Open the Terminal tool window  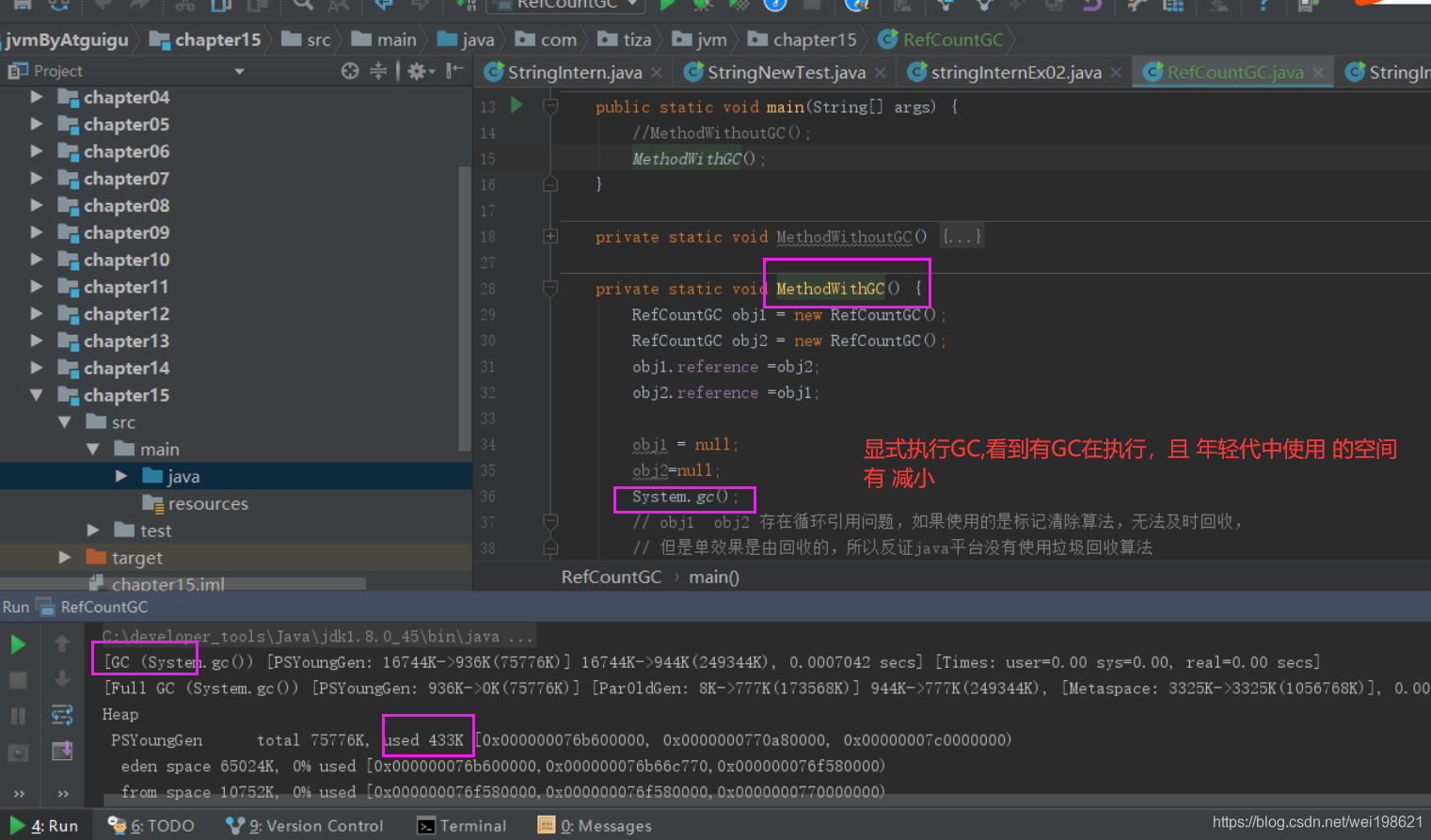tap(462, 826)
